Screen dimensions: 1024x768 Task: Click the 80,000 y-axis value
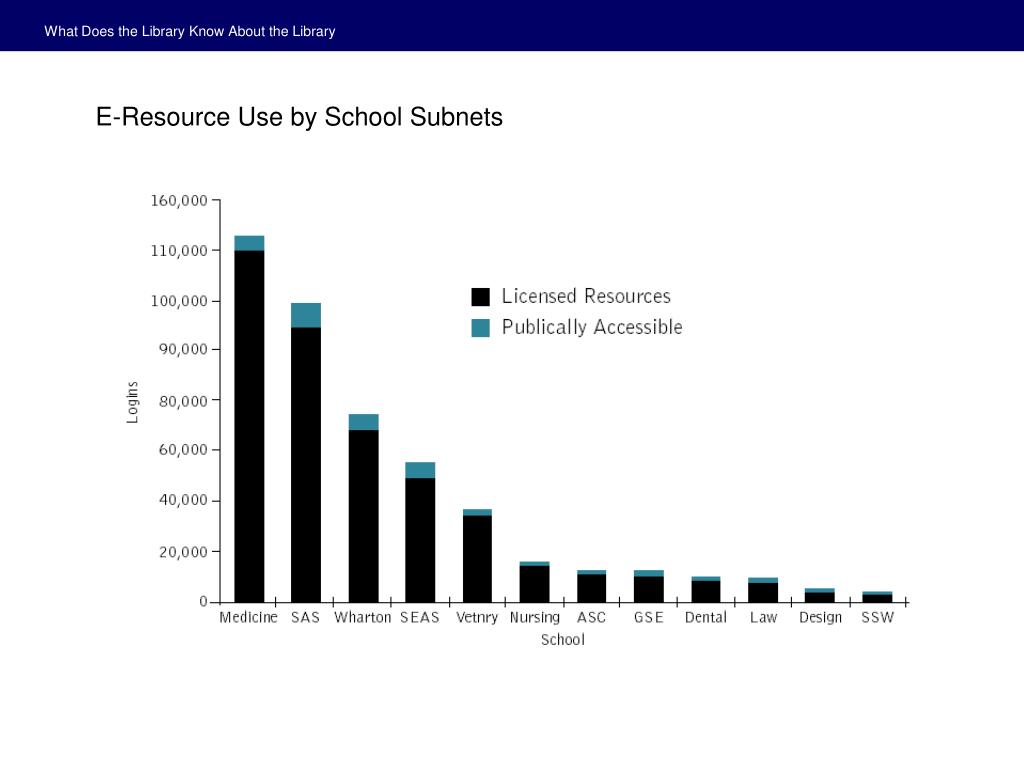pos(183,400)
